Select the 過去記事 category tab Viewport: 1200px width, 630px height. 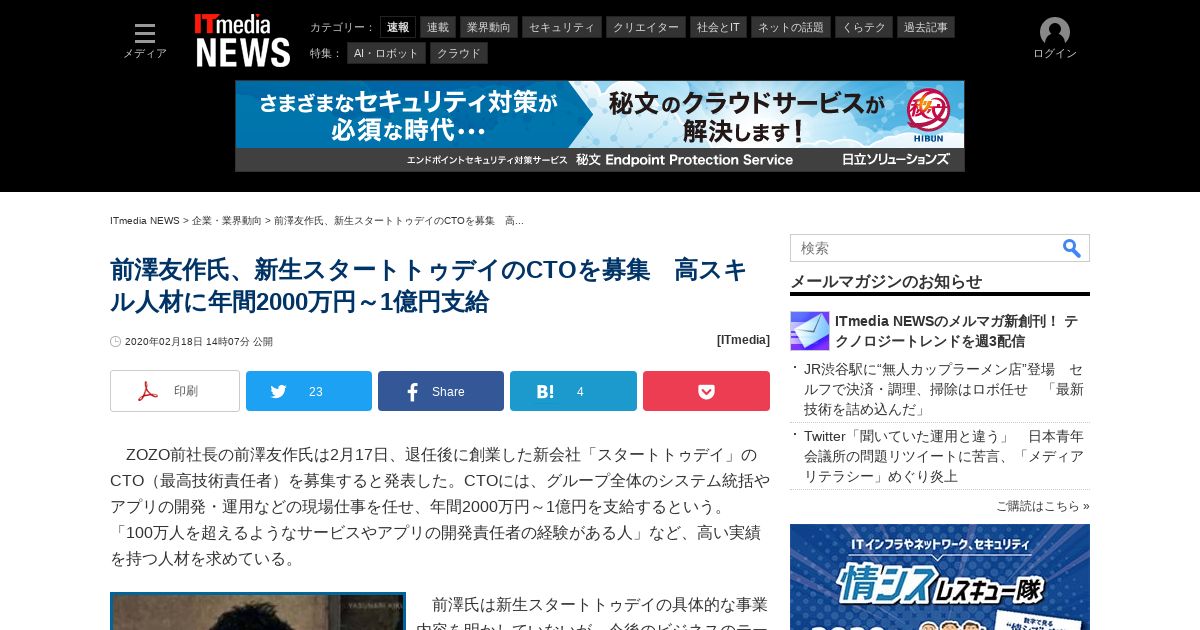click(x=926, y=27)
